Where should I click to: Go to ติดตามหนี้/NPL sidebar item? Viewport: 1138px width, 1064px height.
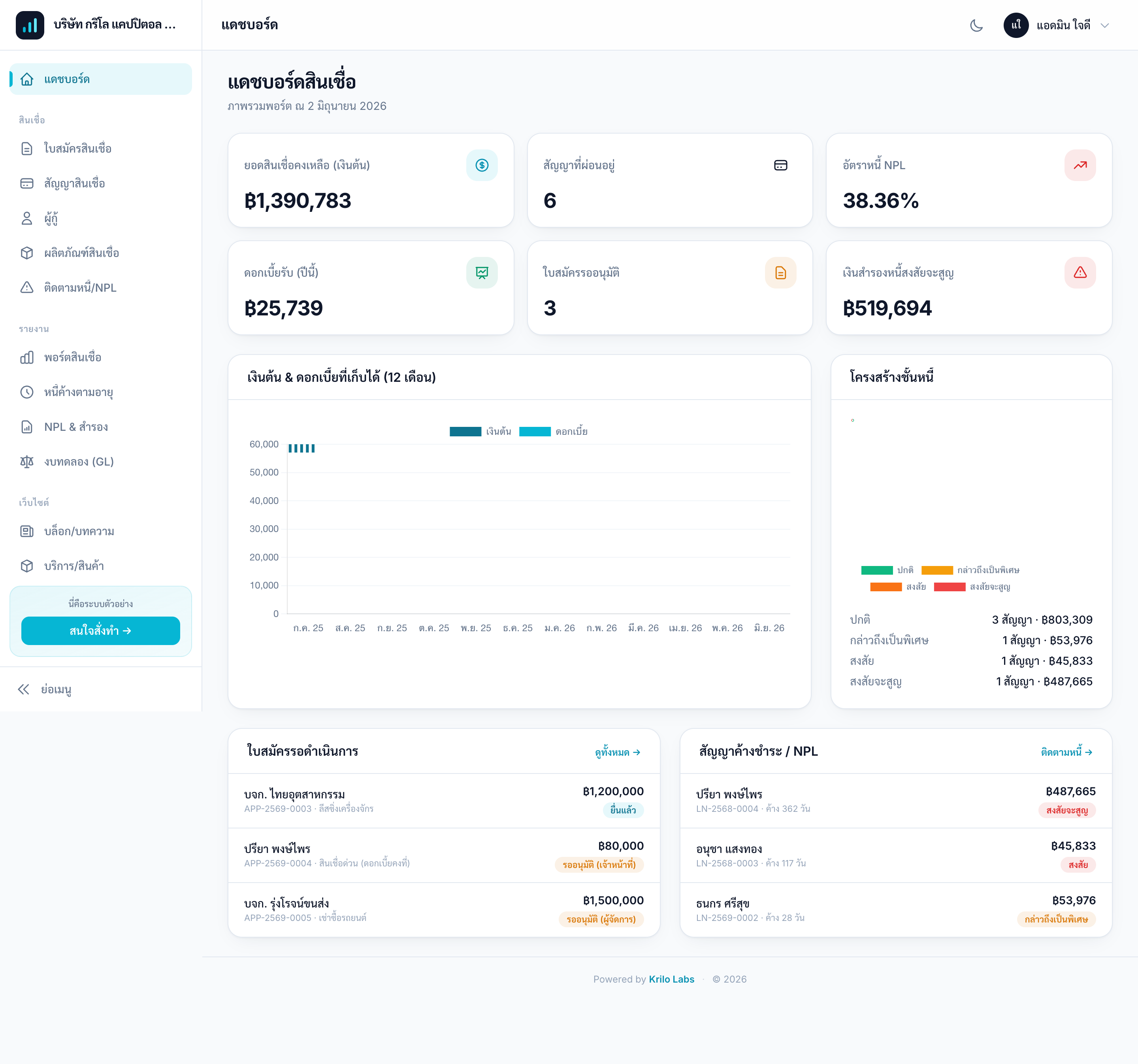[x=101, y=287]
